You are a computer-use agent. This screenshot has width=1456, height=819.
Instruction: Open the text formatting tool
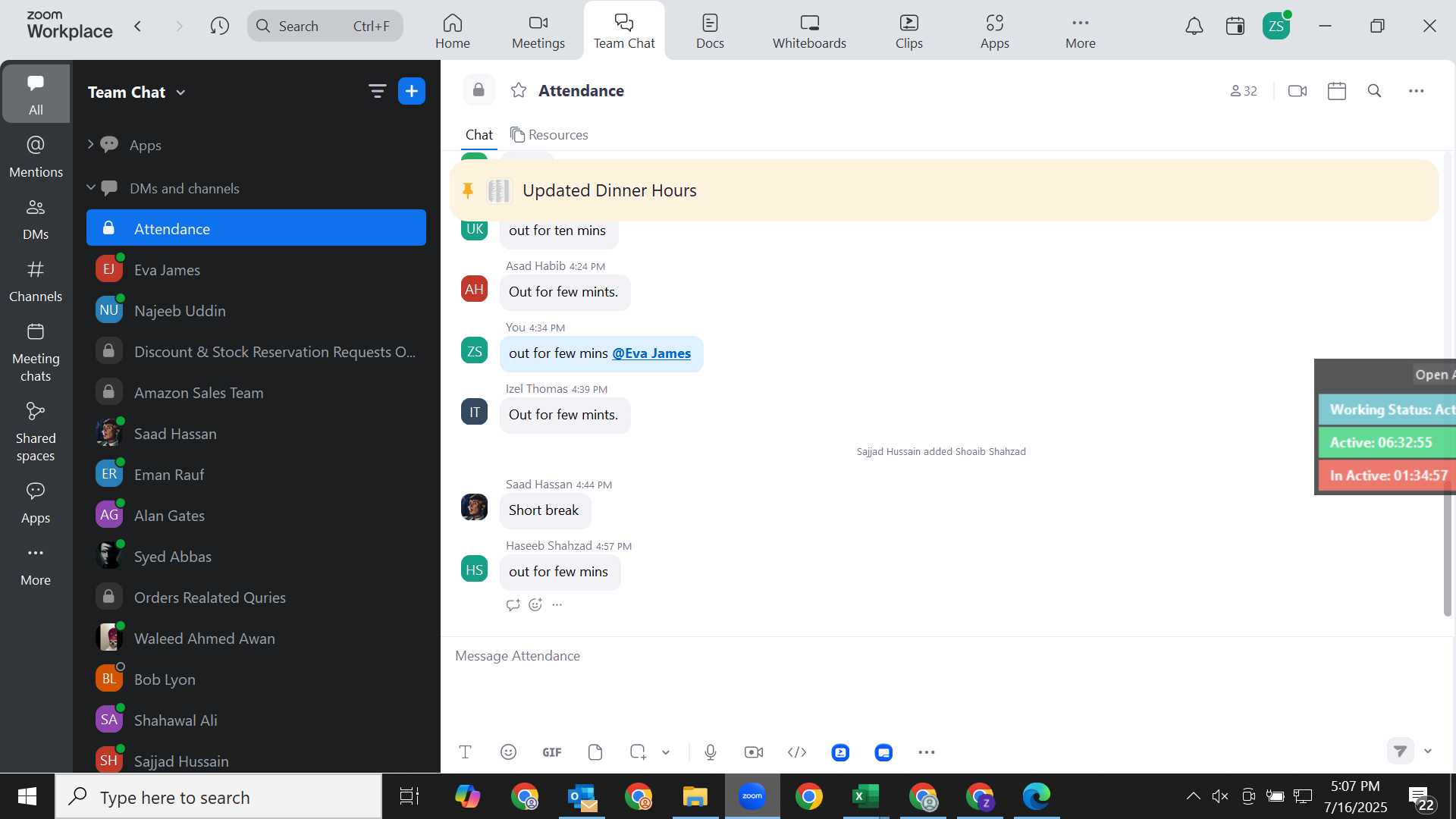pos(466,752)
